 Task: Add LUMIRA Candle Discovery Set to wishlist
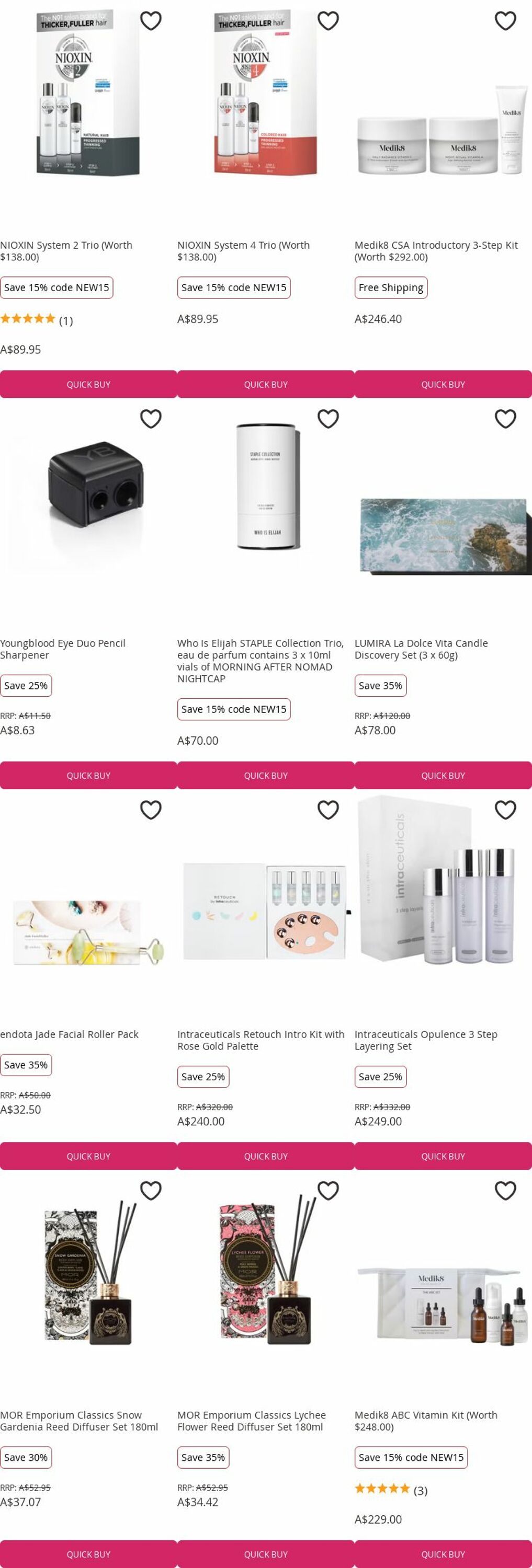point(505,419)
